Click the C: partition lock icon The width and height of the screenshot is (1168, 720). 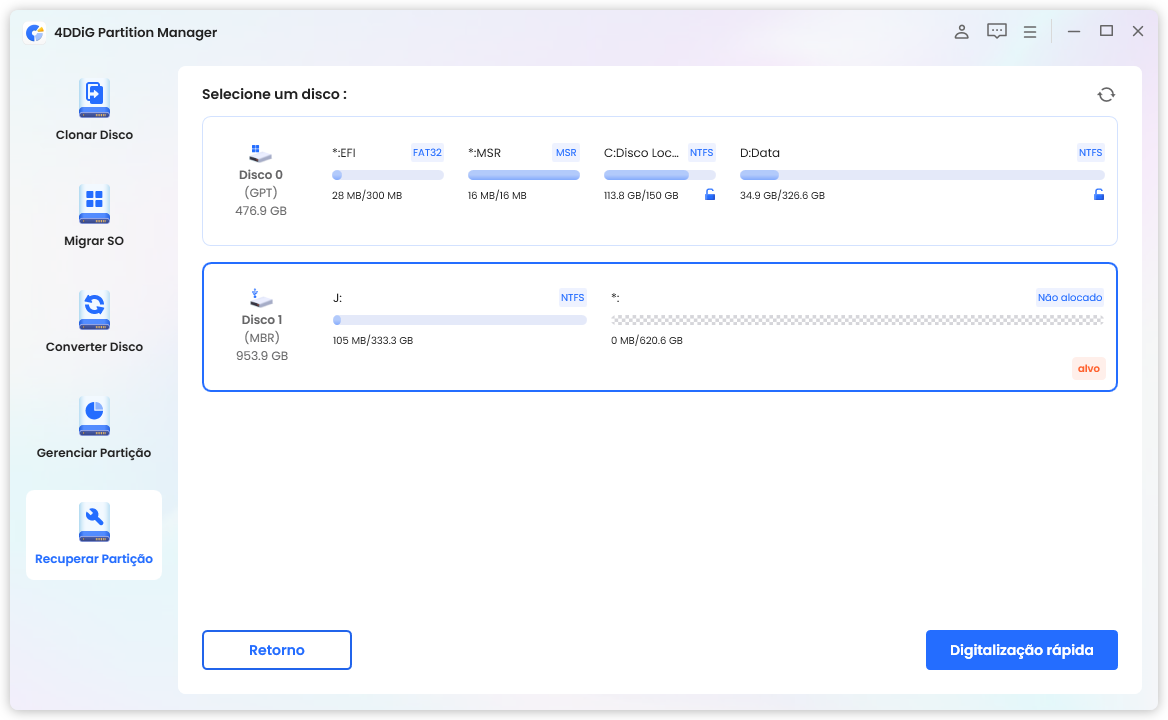click(x=710, y=195)
